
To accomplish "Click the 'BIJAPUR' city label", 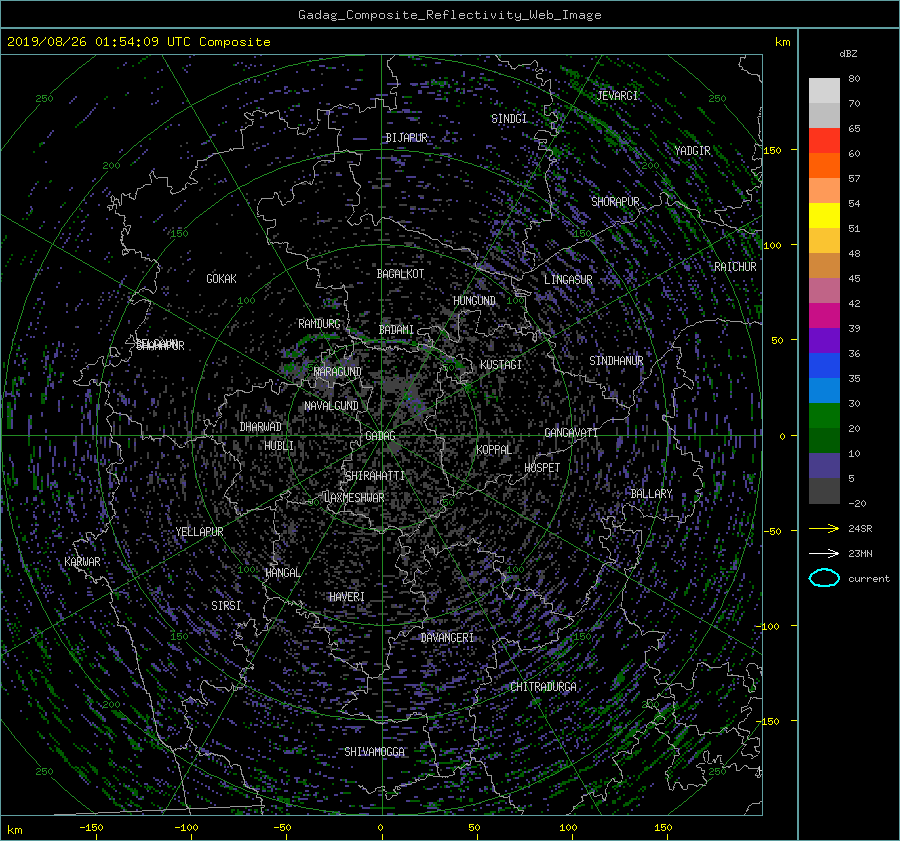I will (406, 138).
